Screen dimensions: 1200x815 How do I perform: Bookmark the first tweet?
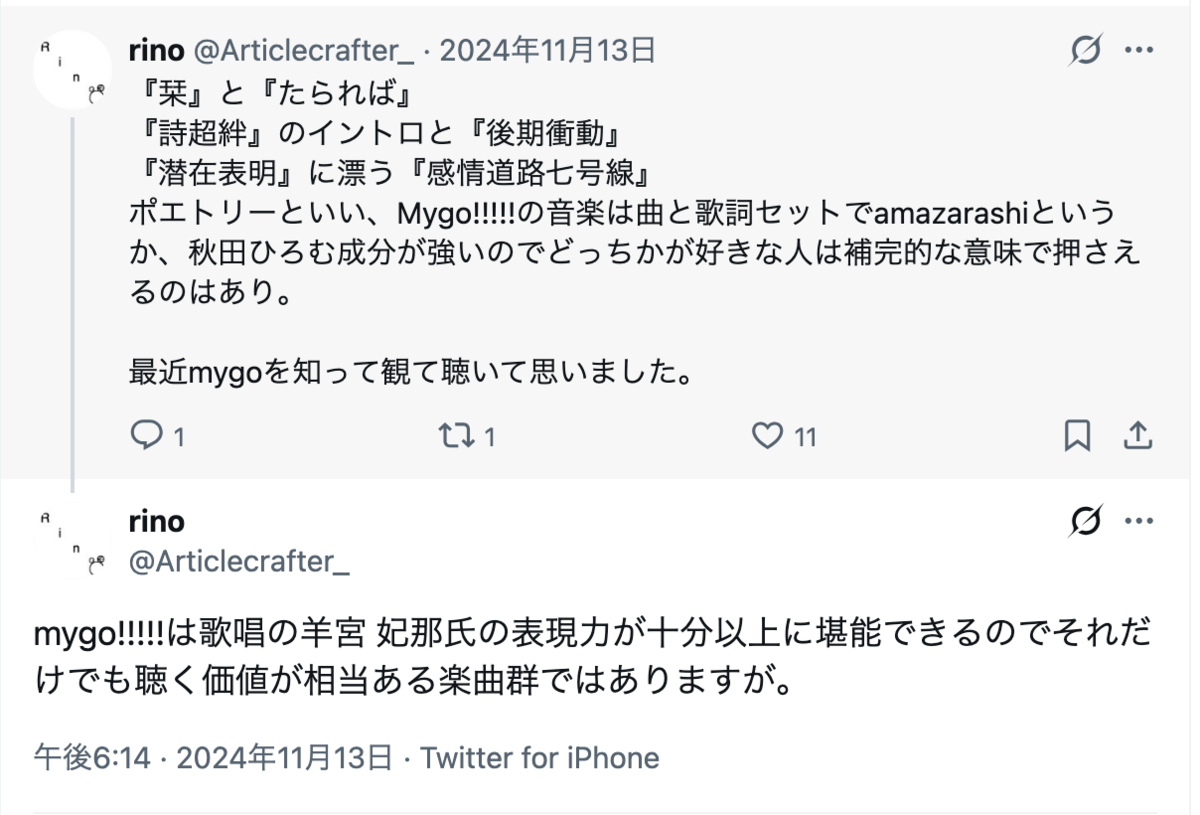pyautogui.click(x=1077, y=435)
